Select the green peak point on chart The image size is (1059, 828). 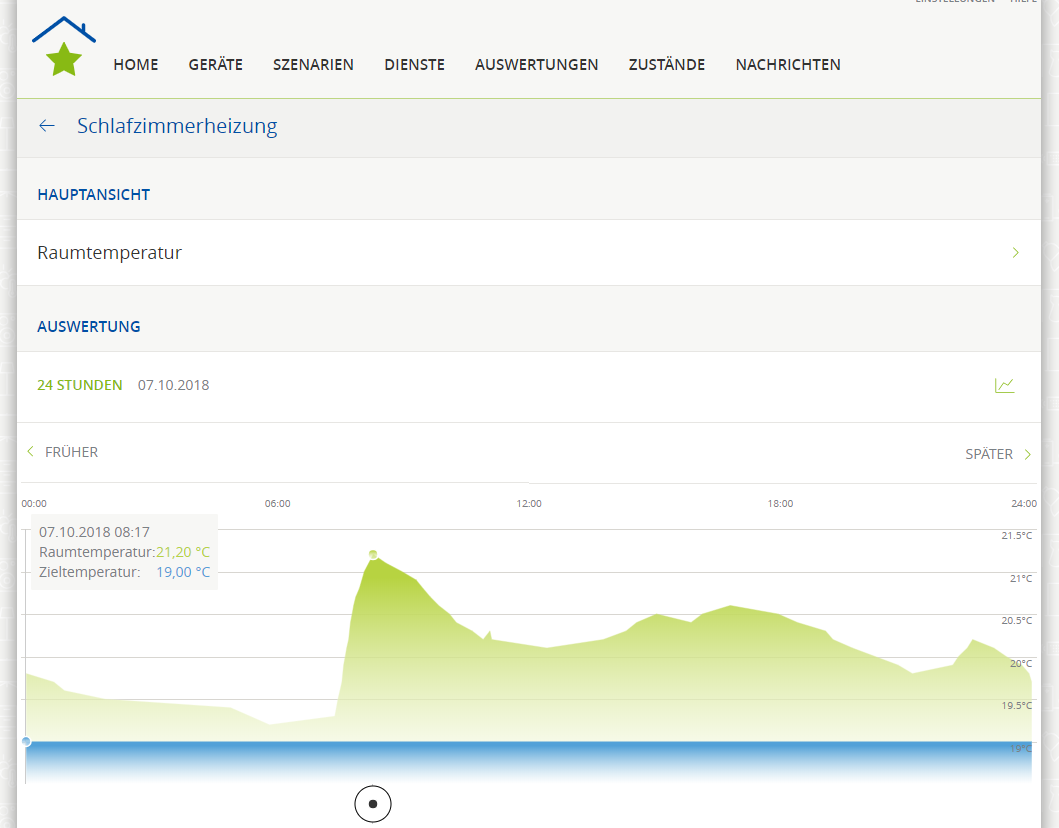[x=373, y=554]
